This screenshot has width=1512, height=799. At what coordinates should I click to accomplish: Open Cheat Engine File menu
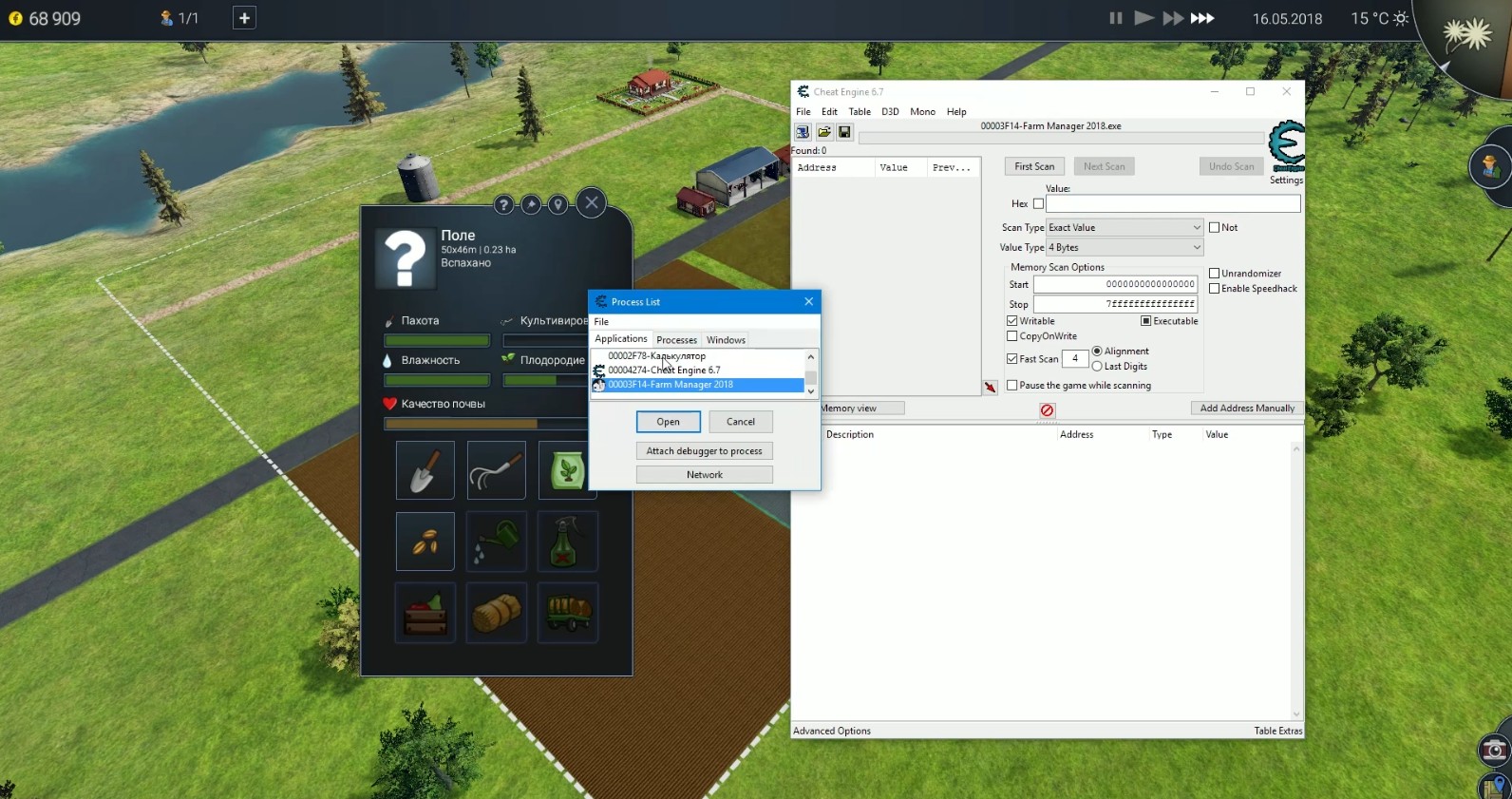point(803,112)
